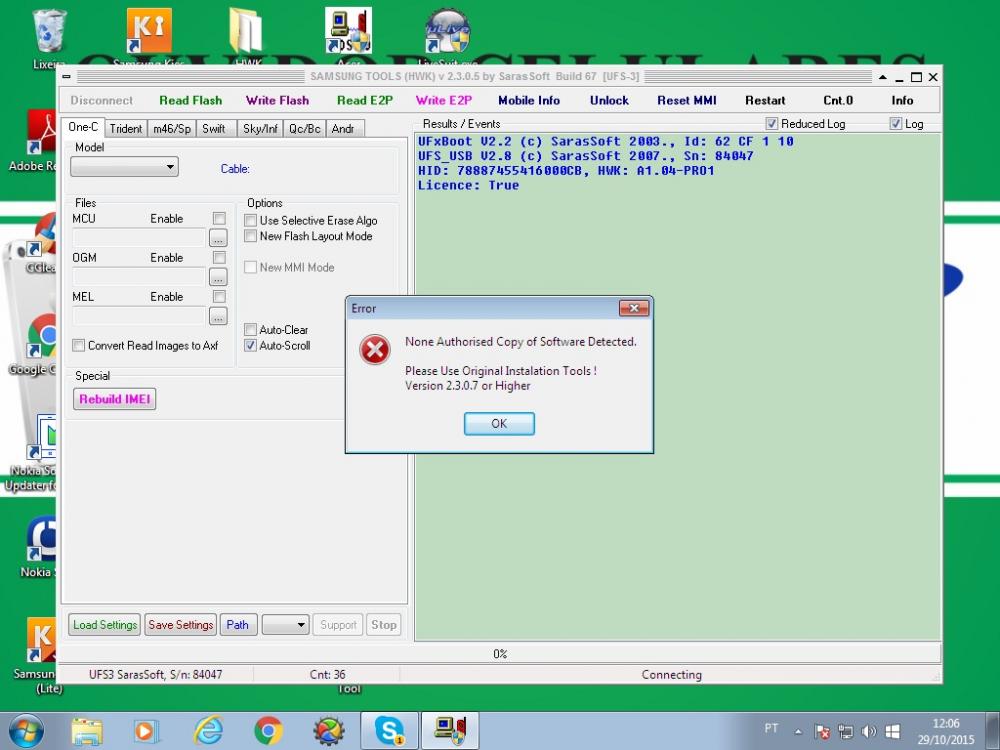
Task: Open File Explorer from the taskbar
Action: 87,732
